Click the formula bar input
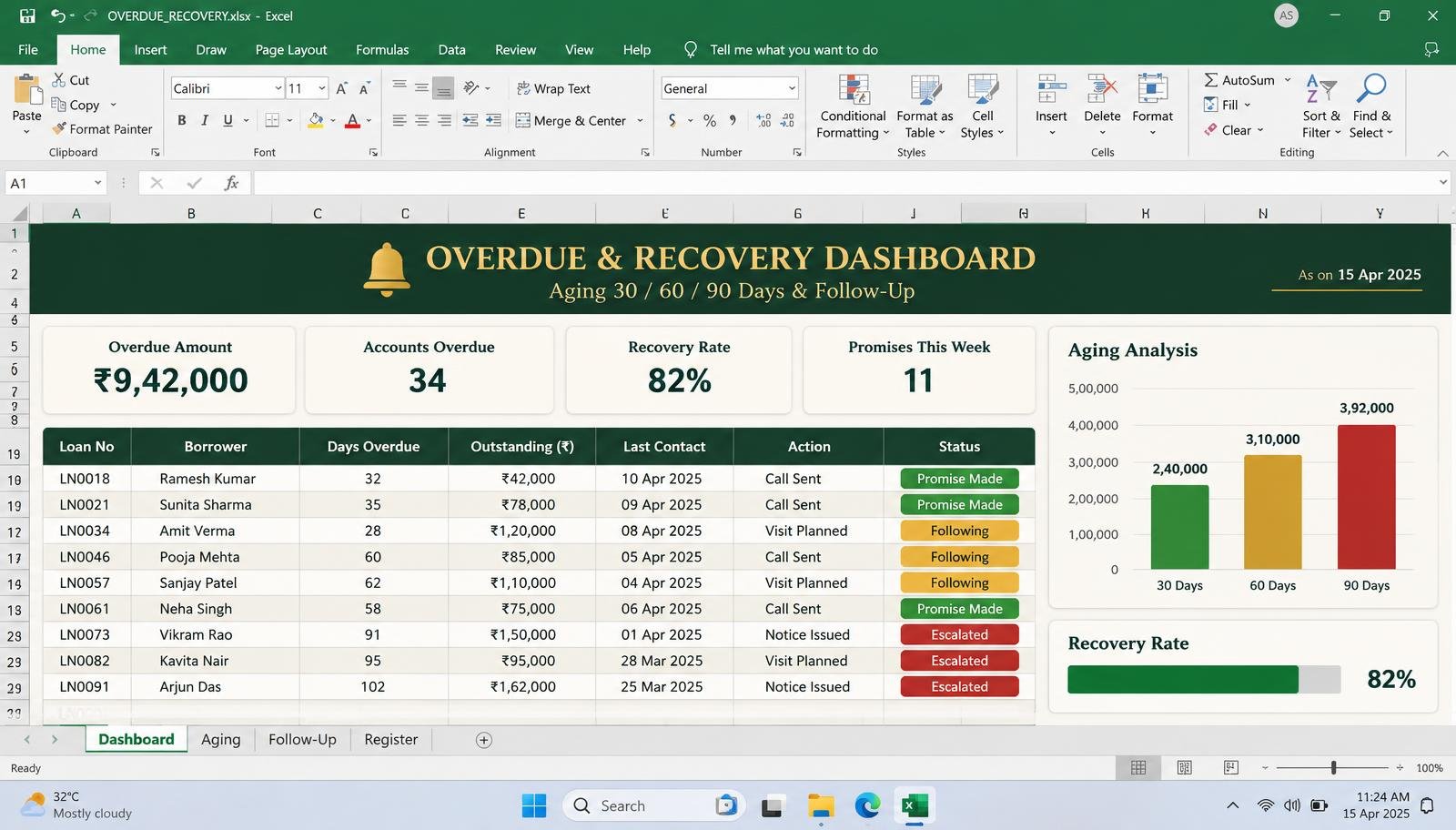Image resolution: width=1456 pixels, height=830 pixels. [851, 183]
